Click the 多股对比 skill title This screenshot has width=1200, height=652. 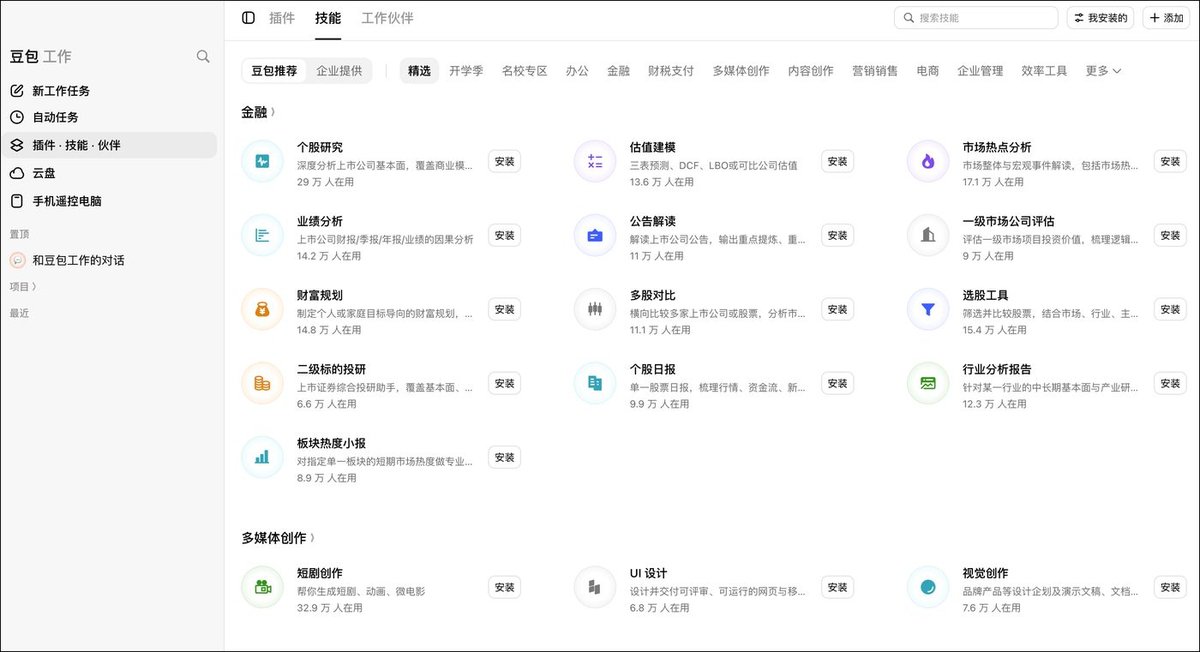652,295
